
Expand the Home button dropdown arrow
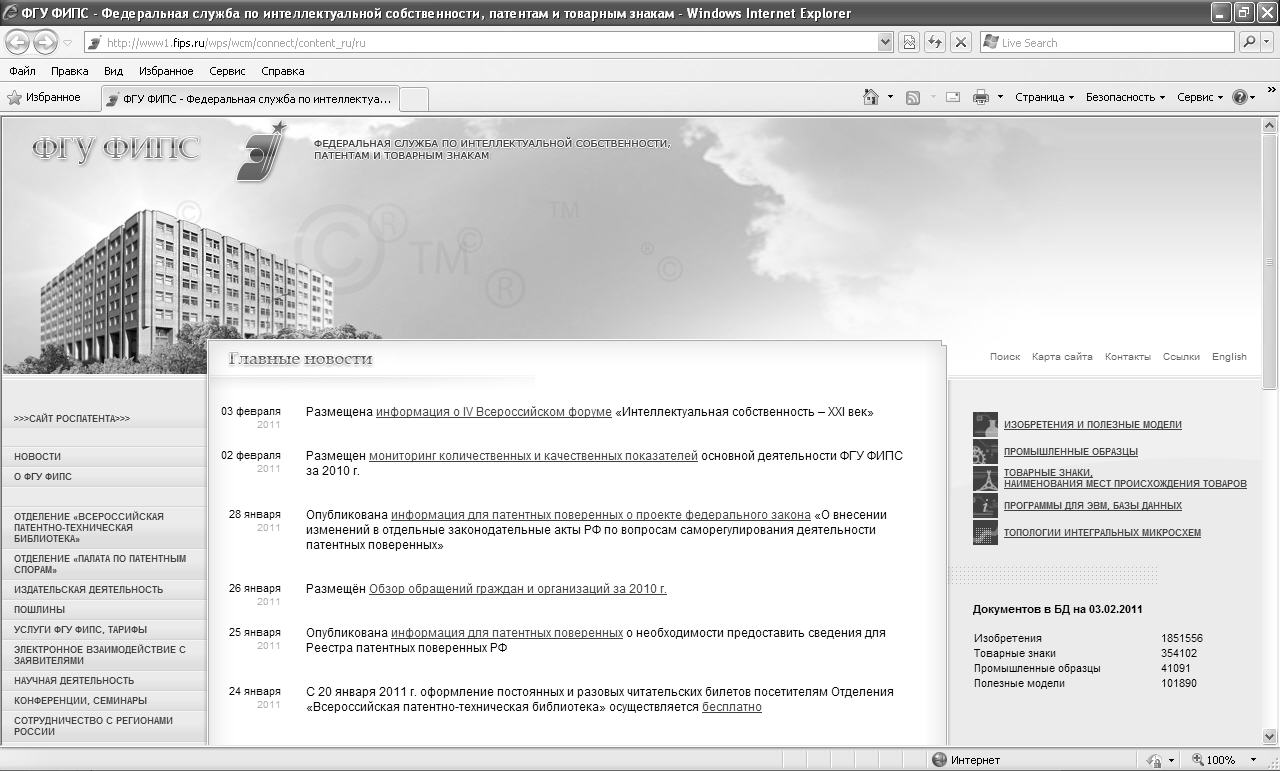(x=890, y=97)
